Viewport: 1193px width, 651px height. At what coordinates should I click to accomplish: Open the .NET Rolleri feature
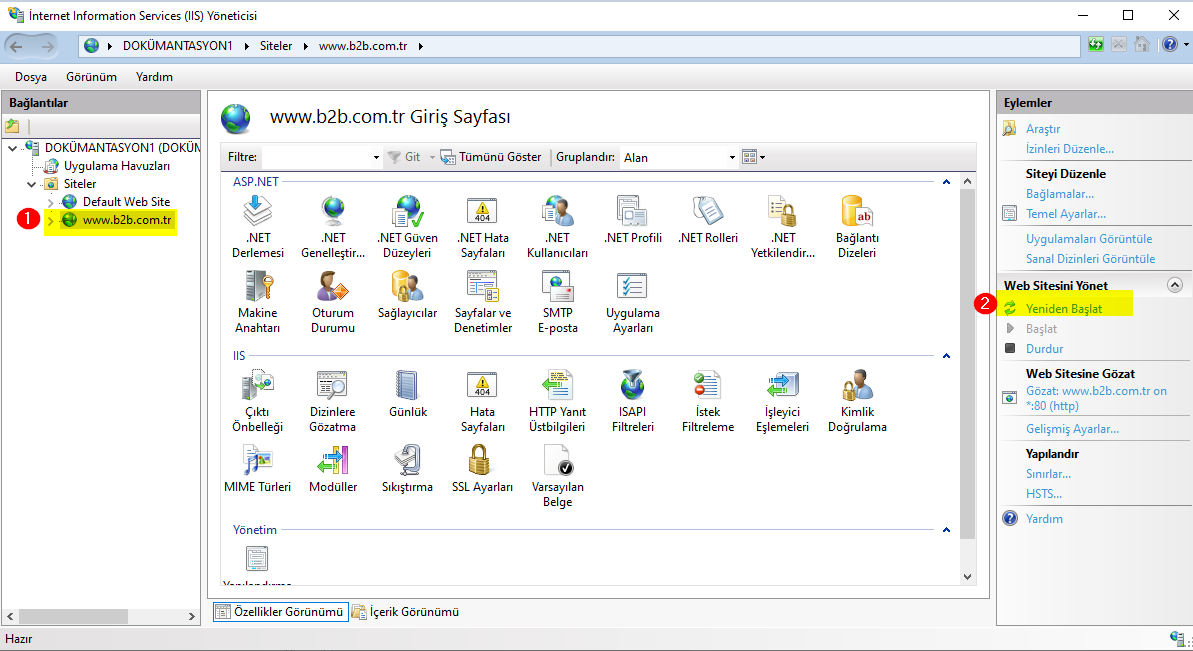pos(708,220)
